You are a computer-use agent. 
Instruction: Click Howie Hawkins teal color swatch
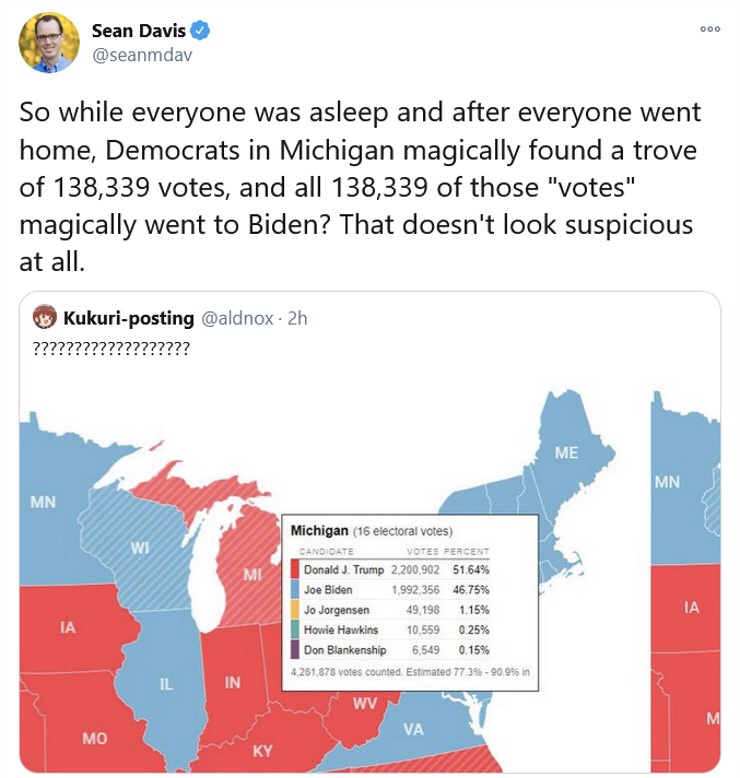294,630
